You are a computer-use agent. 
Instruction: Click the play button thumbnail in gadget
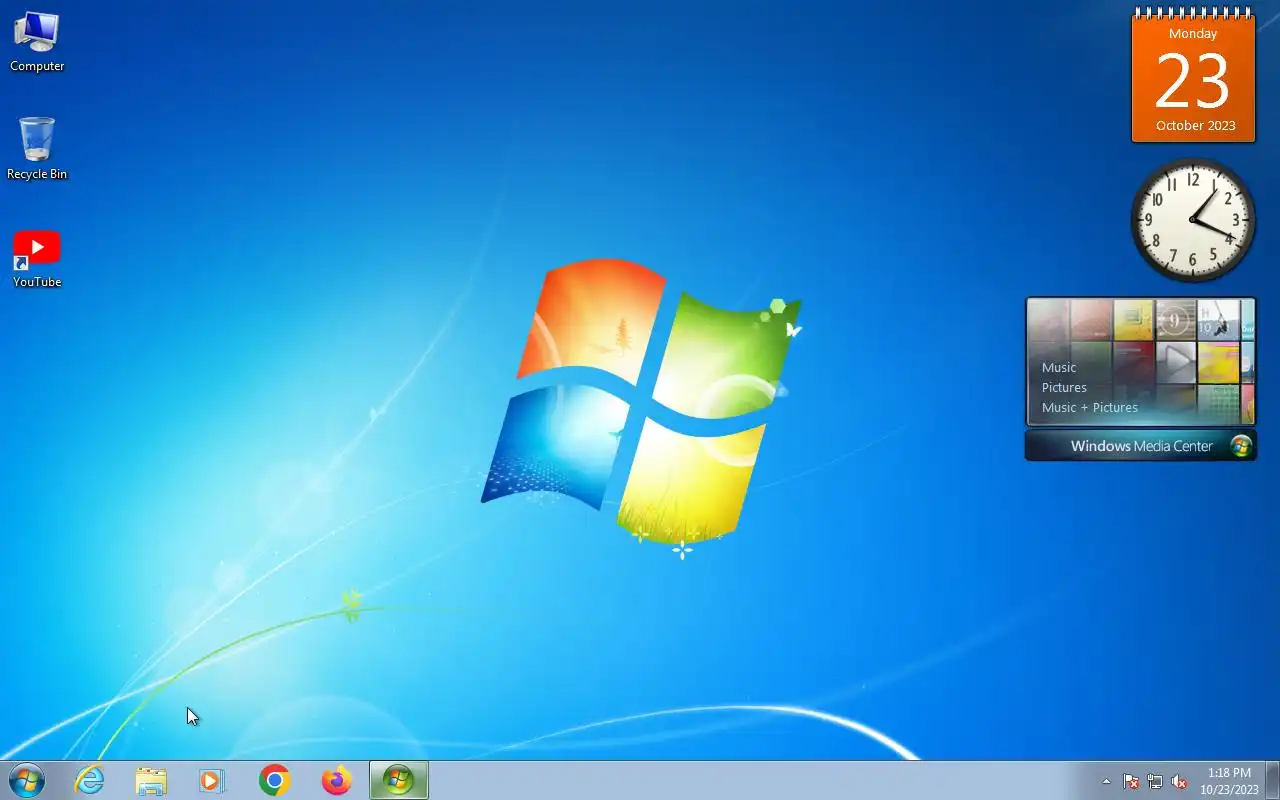point(1175,362)
